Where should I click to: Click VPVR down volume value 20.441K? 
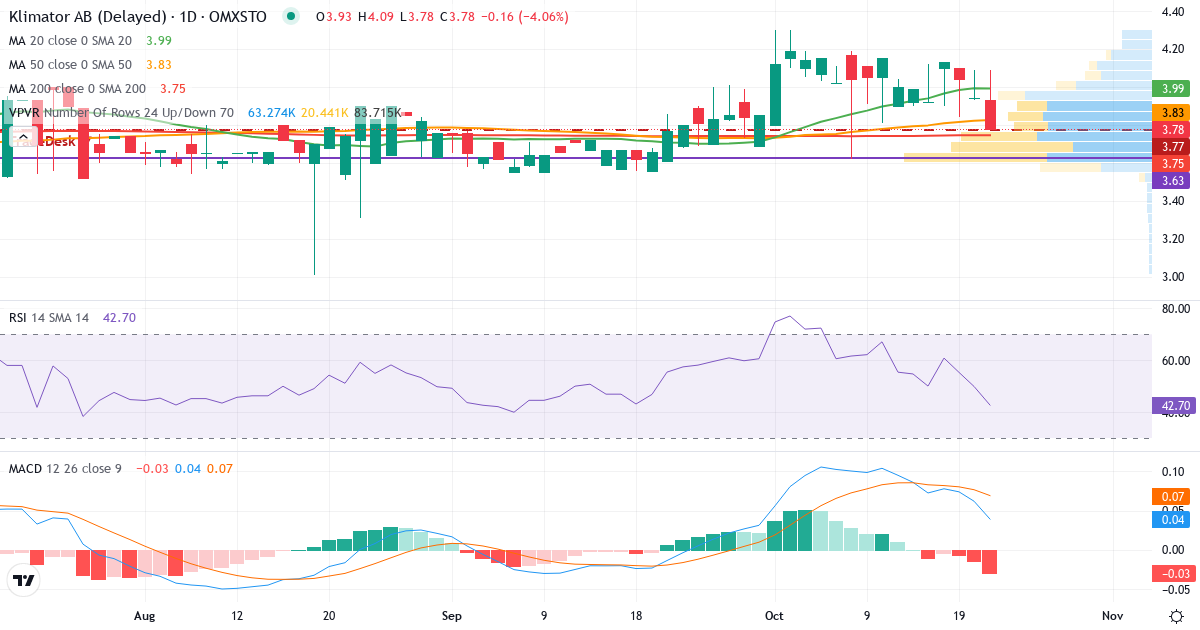pos(324,113)
